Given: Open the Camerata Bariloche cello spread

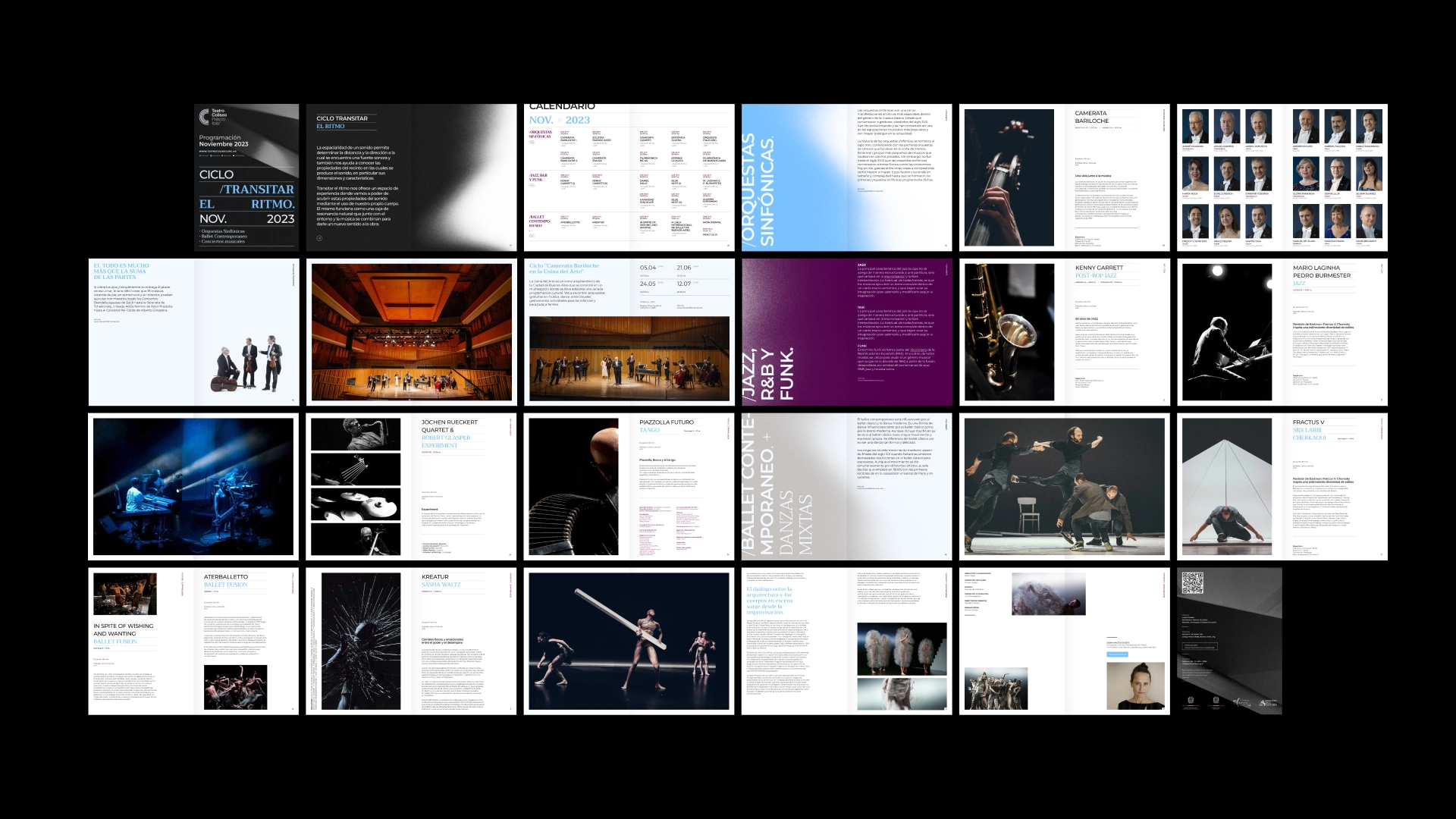Looking at the screenshot, I should (1064, 178).
